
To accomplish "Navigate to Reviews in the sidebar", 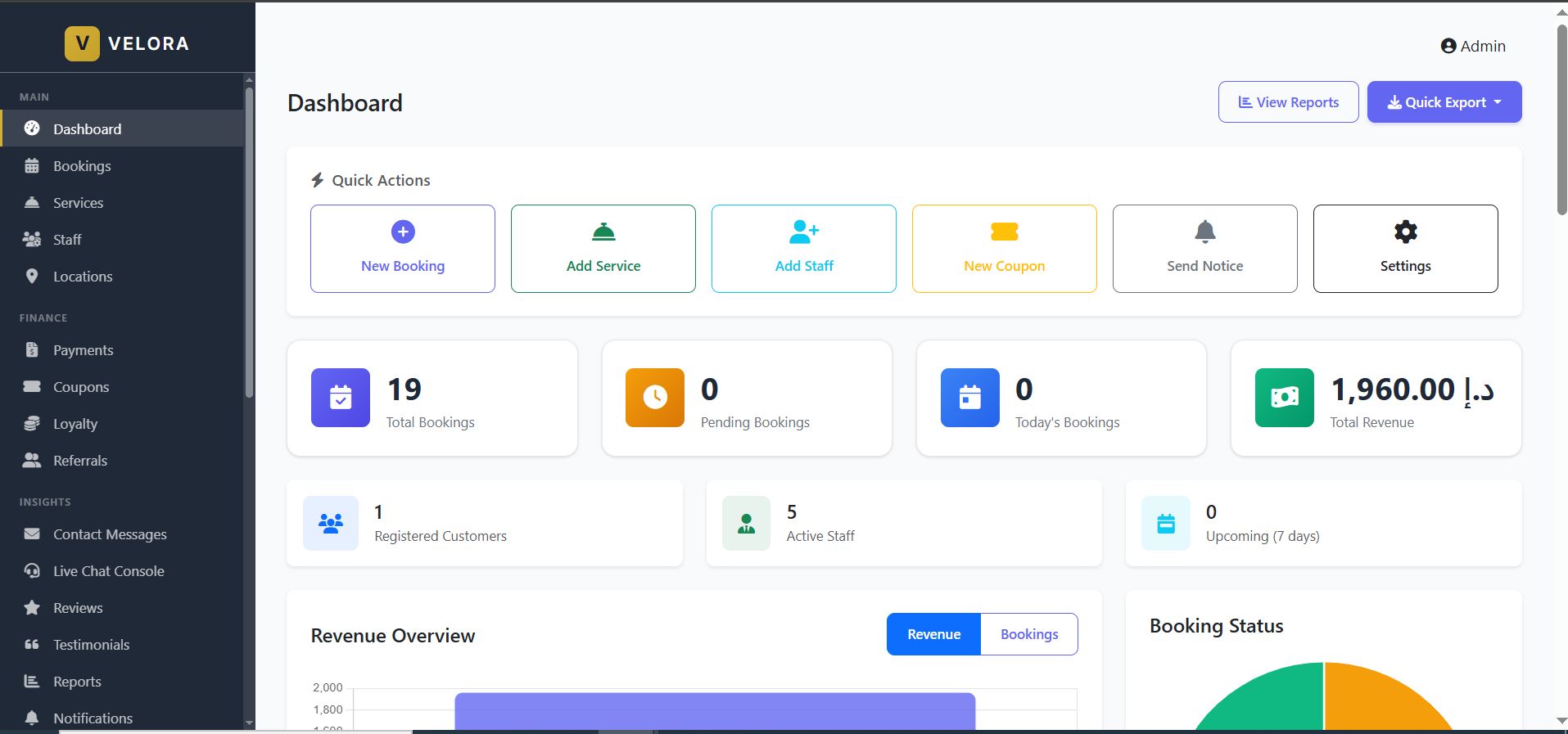I will coord(122,607).
